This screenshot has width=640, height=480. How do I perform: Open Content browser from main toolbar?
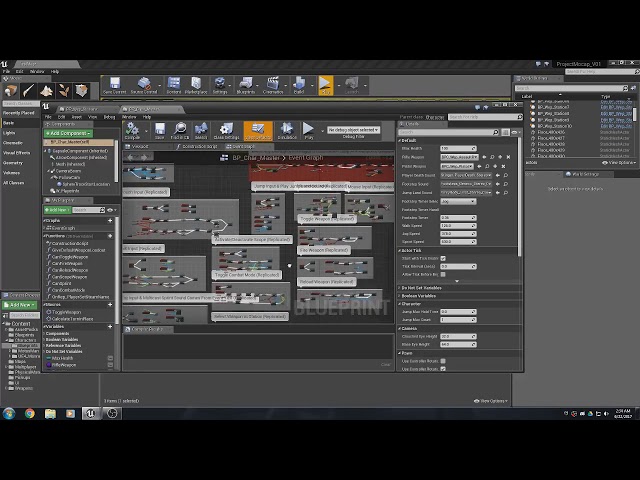[174, 86]
